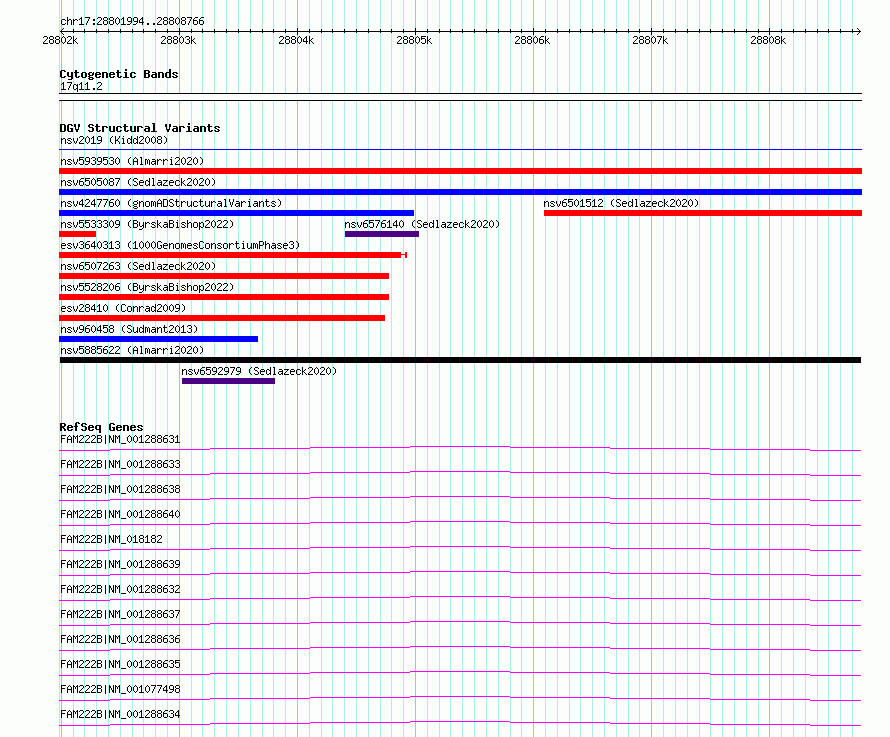The height and width of the screenshot is (737, 890).
Task: Select the nsv5533309 short red bar
Action: coord(78,234)
